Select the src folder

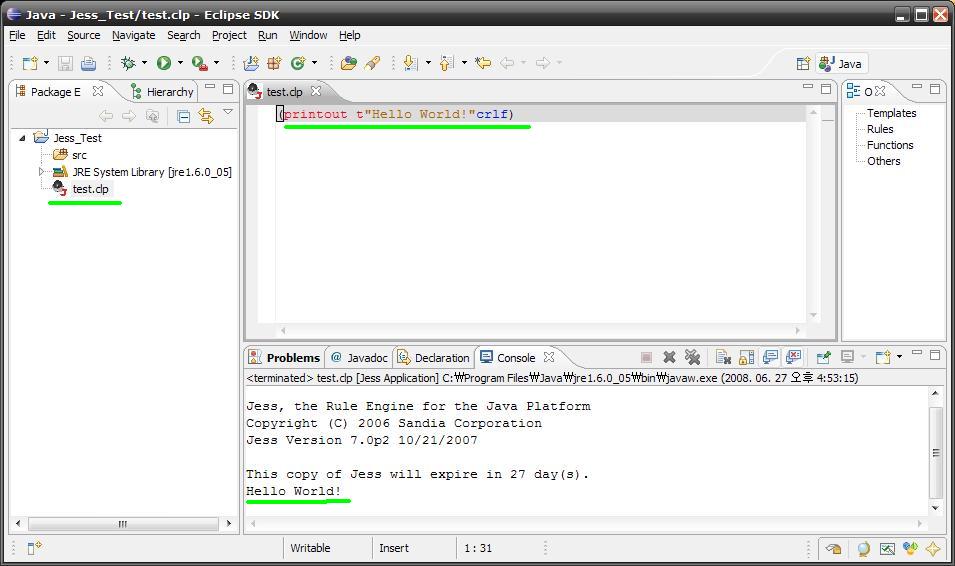[x=79, y=155]
